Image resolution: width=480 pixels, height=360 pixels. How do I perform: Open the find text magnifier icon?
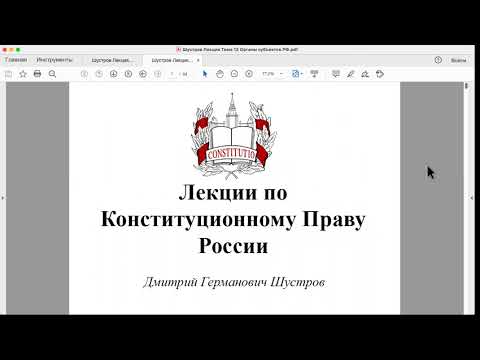[x=52, y=74]
